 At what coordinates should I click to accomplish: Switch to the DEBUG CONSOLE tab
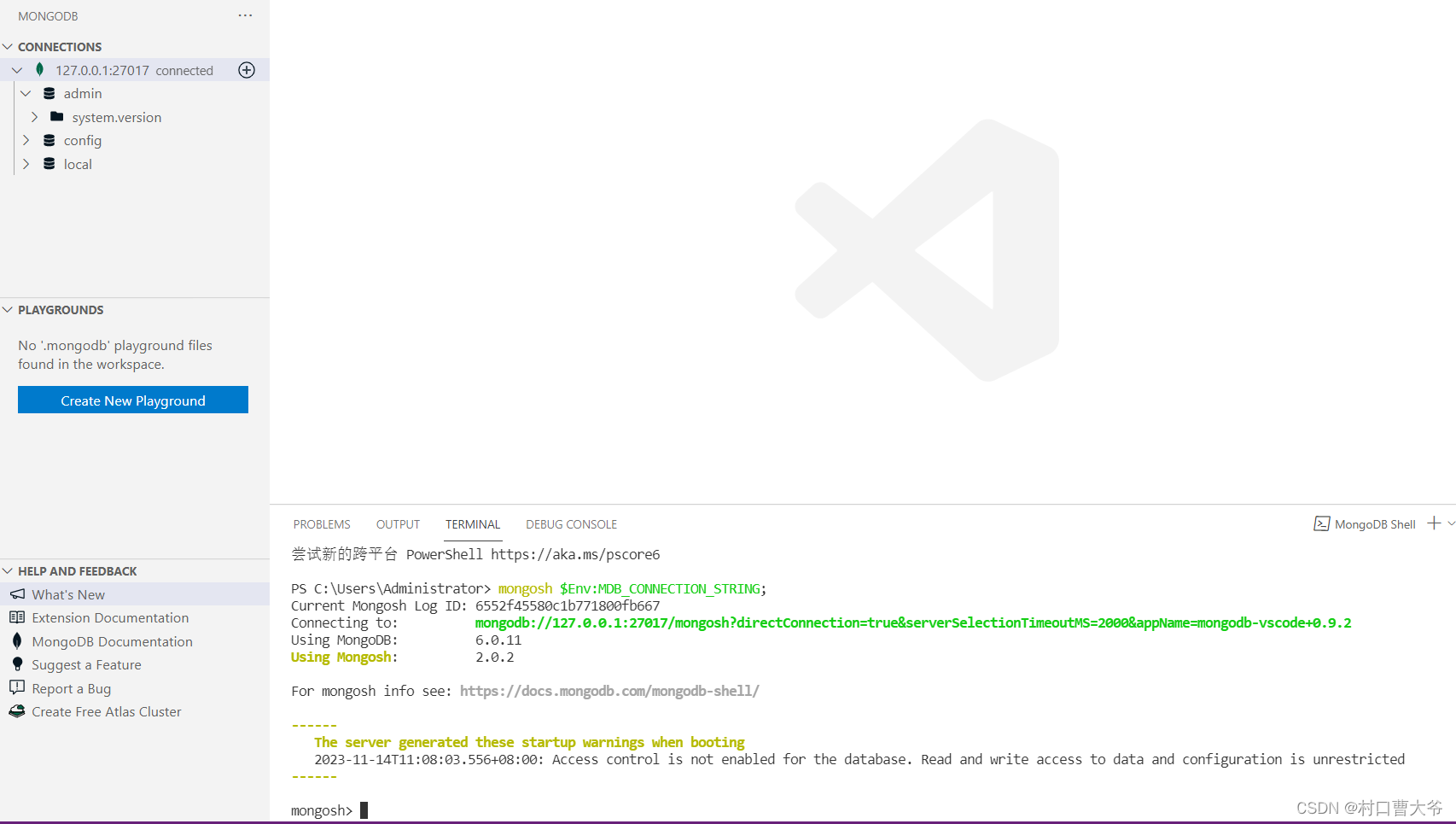[571, 524]
